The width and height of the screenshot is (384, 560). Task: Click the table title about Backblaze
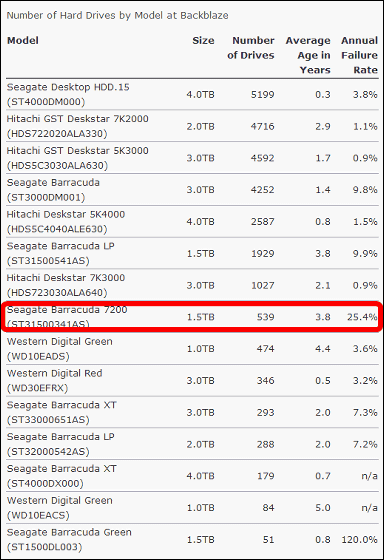pyautogui.click(x=118, y=15)
